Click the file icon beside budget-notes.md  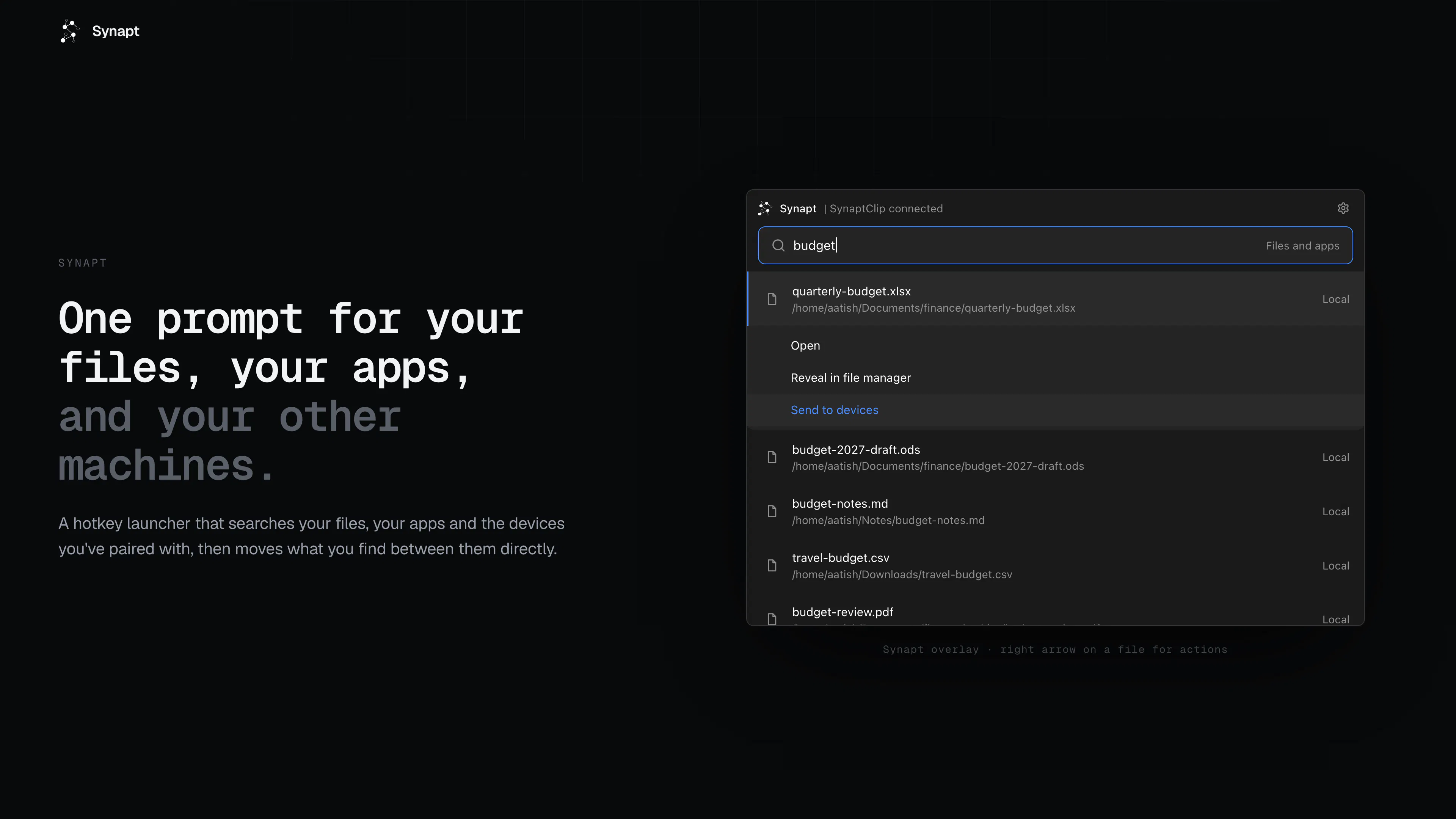(x=772, y=511)
